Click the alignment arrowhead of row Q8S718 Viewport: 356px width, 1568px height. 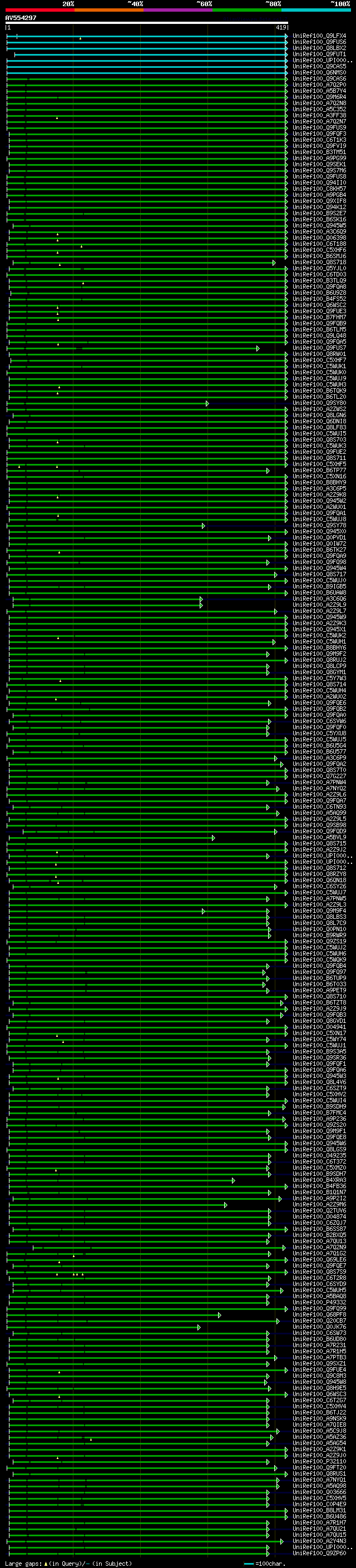click(274, 263)
